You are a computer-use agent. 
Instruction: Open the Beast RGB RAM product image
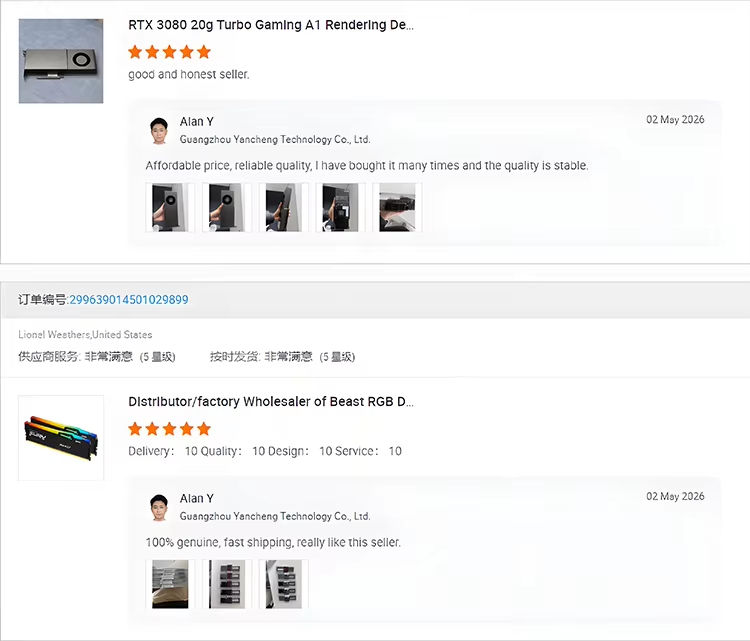click(x=61, y=438)
